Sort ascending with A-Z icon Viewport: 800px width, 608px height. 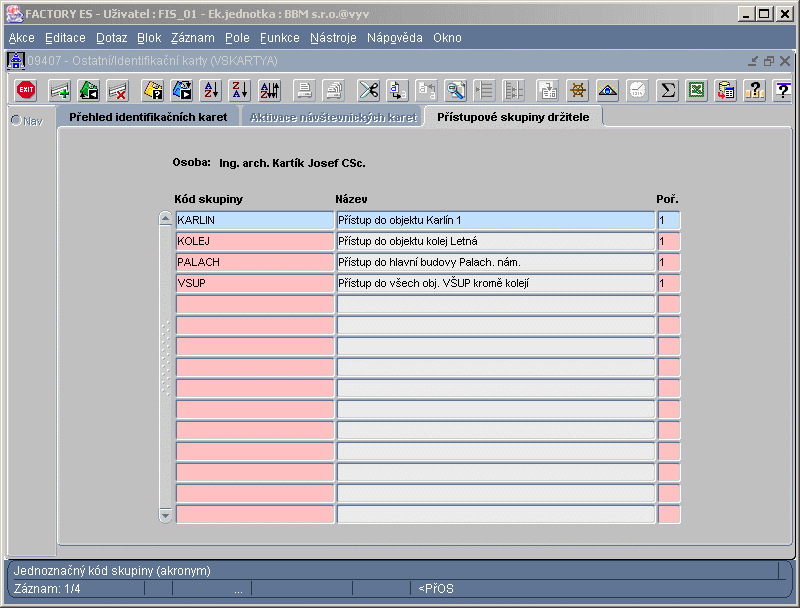[x=211, y=90]
